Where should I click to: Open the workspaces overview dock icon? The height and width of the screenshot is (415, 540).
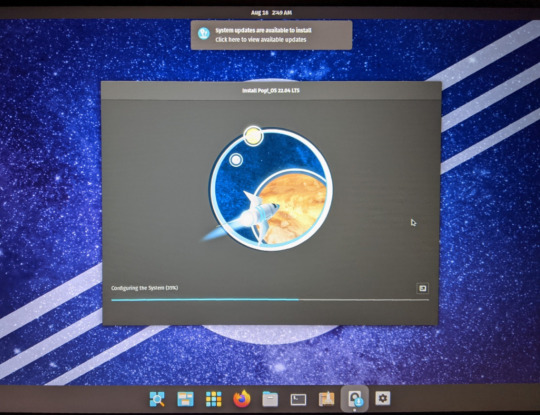pyautogui.click(x=185, y=399)
